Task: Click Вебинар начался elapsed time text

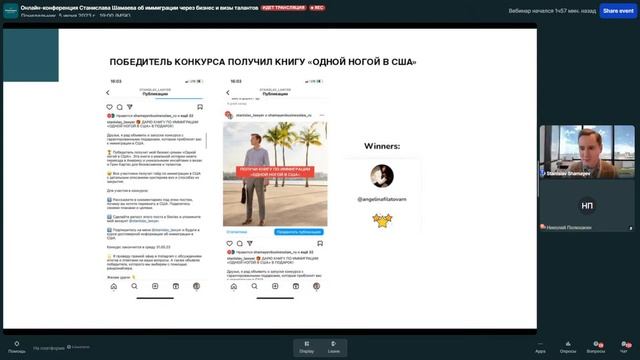Action: 552,11
